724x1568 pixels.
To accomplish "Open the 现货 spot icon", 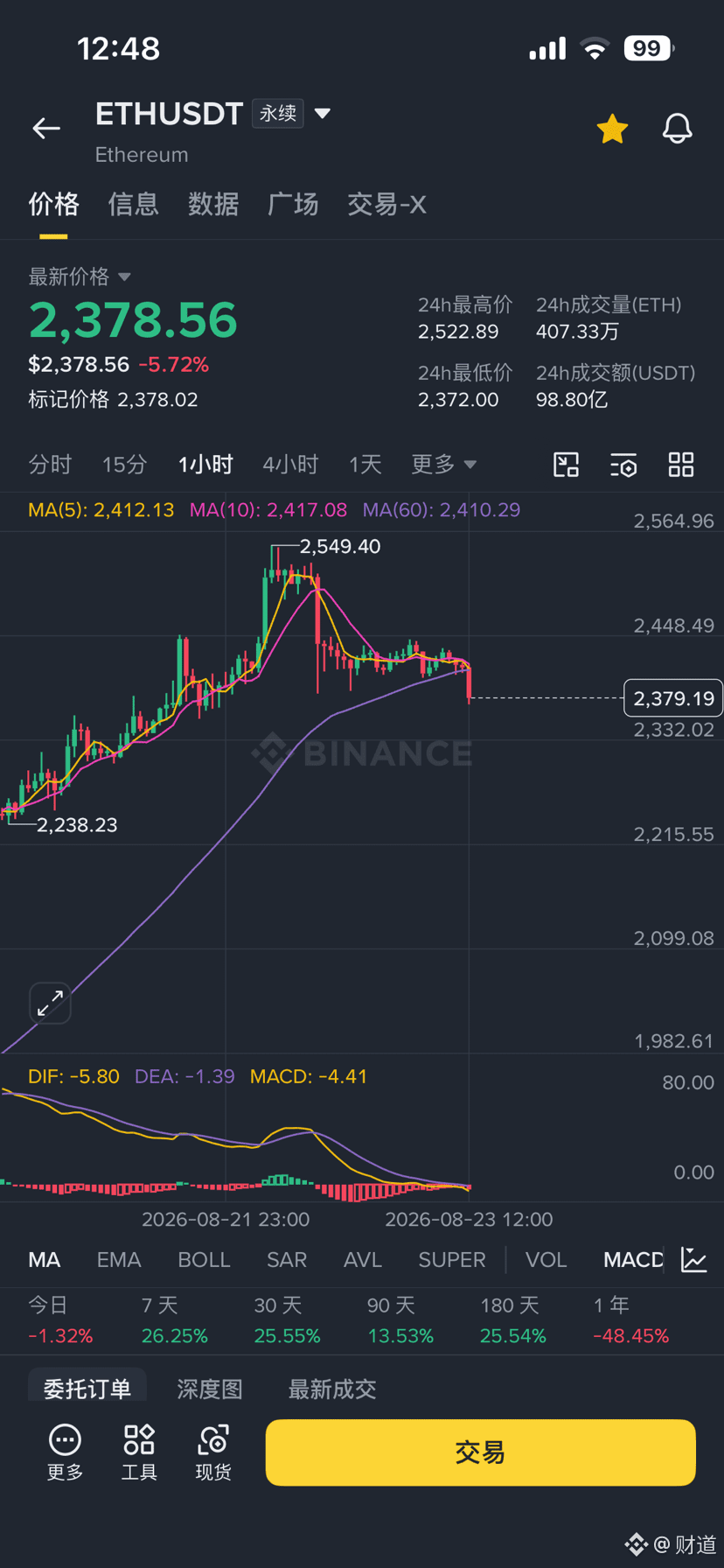I will click(x=213, y=1453).
